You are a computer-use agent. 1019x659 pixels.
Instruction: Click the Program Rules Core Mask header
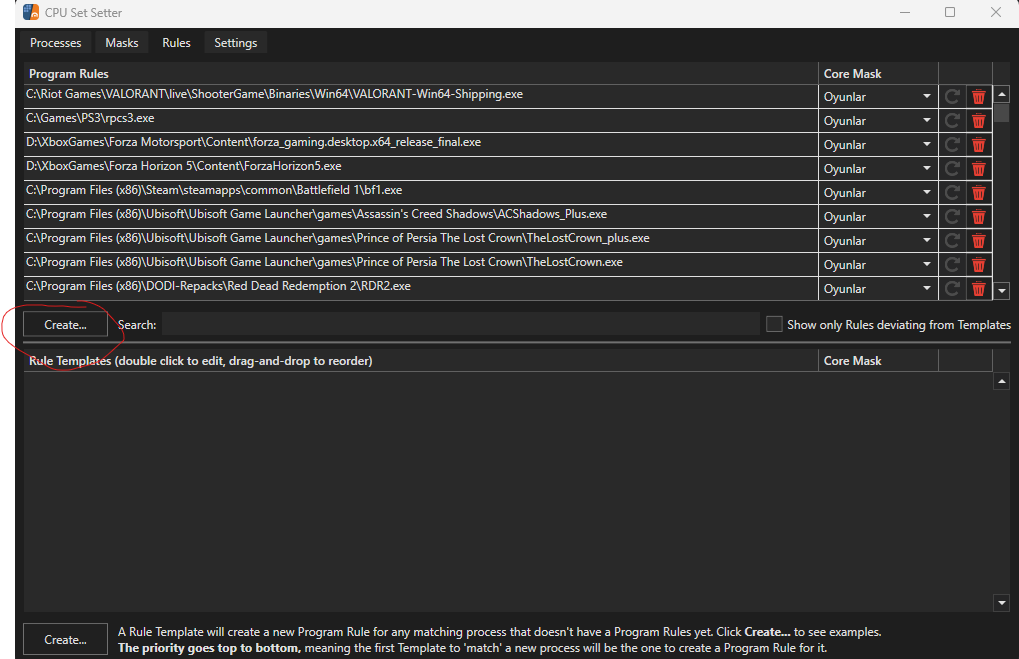[x=878, y=73]
